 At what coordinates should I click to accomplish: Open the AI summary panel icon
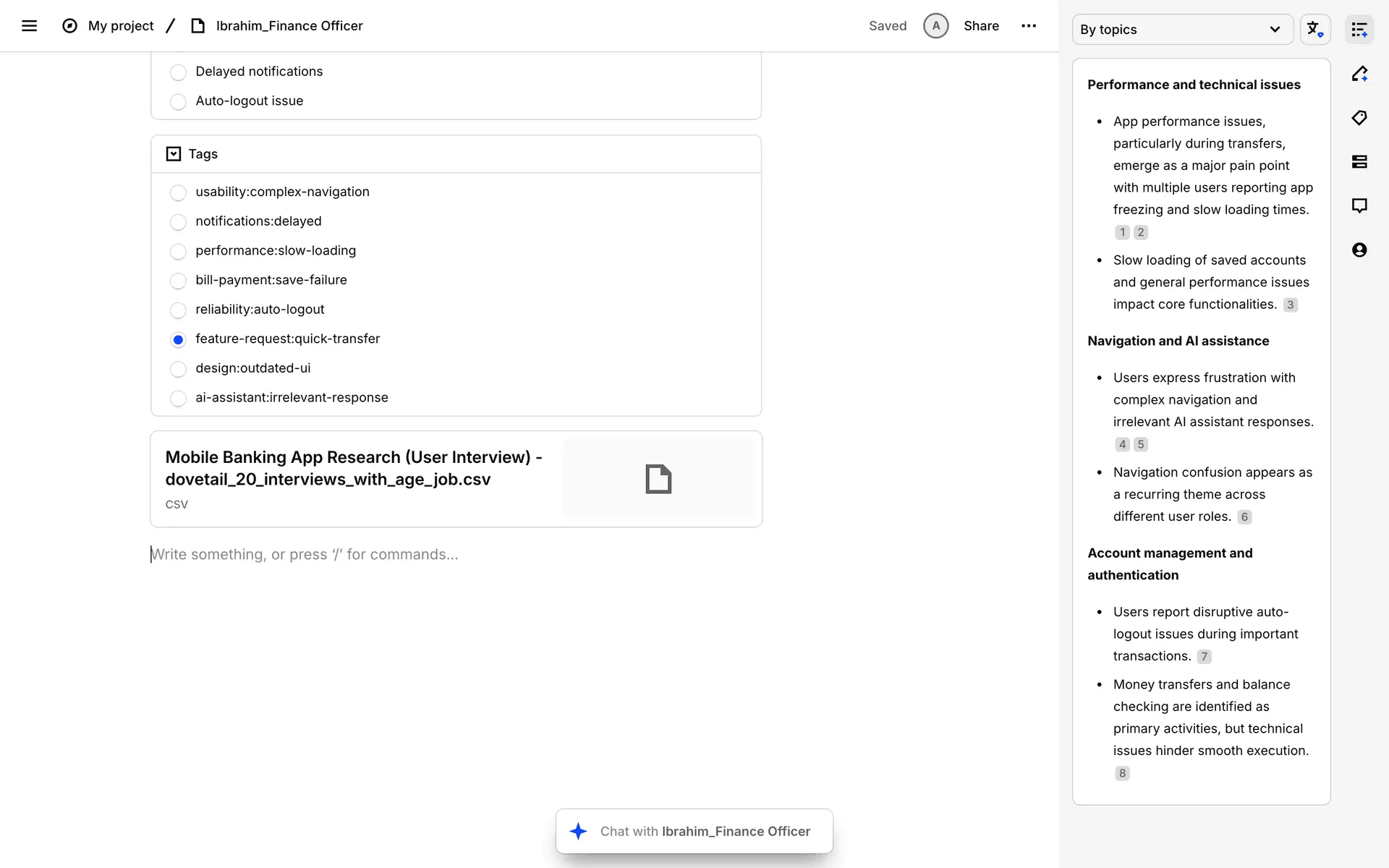1359,30
